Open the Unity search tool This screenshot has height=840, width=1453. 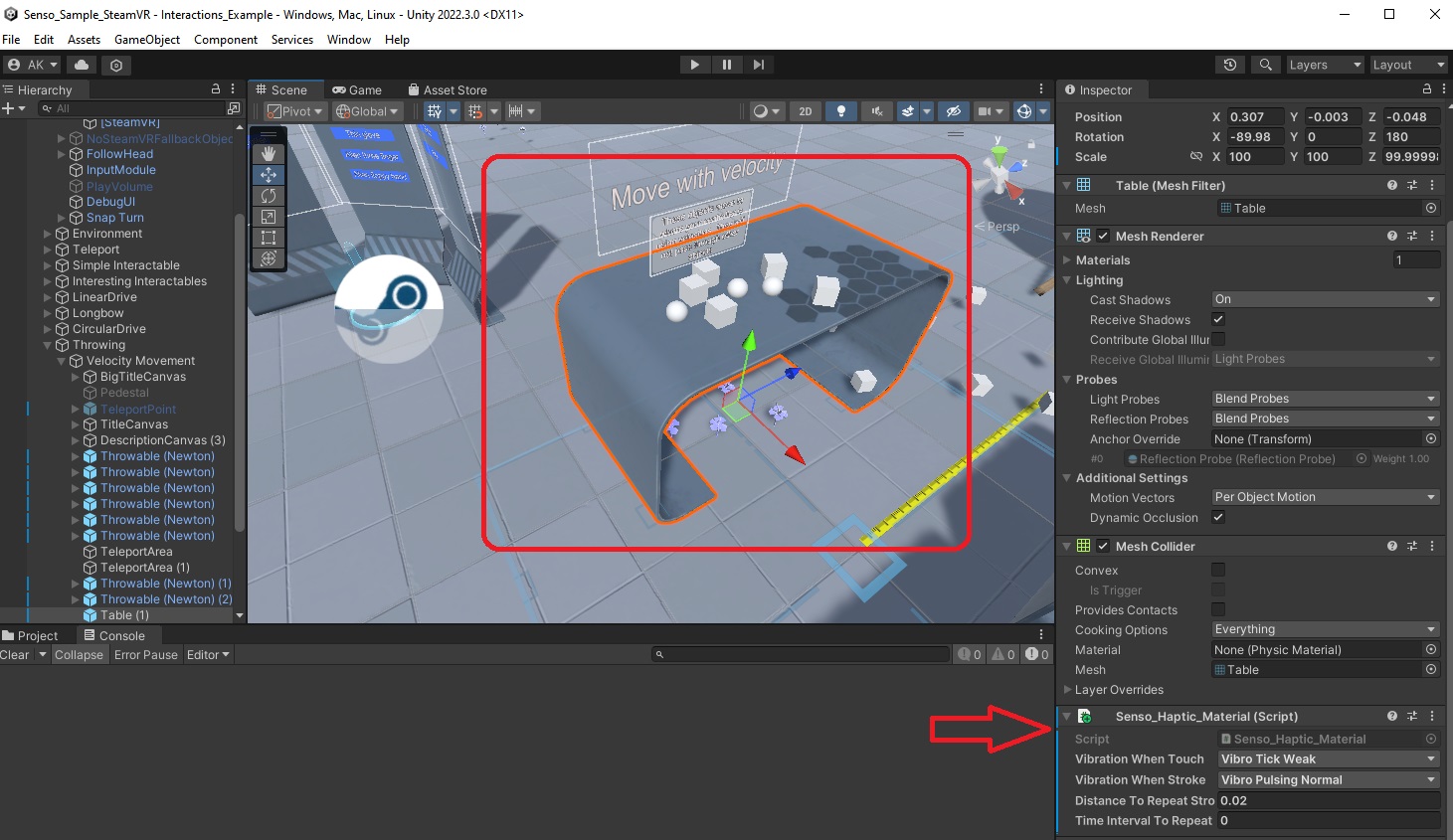click(1265, 64)
